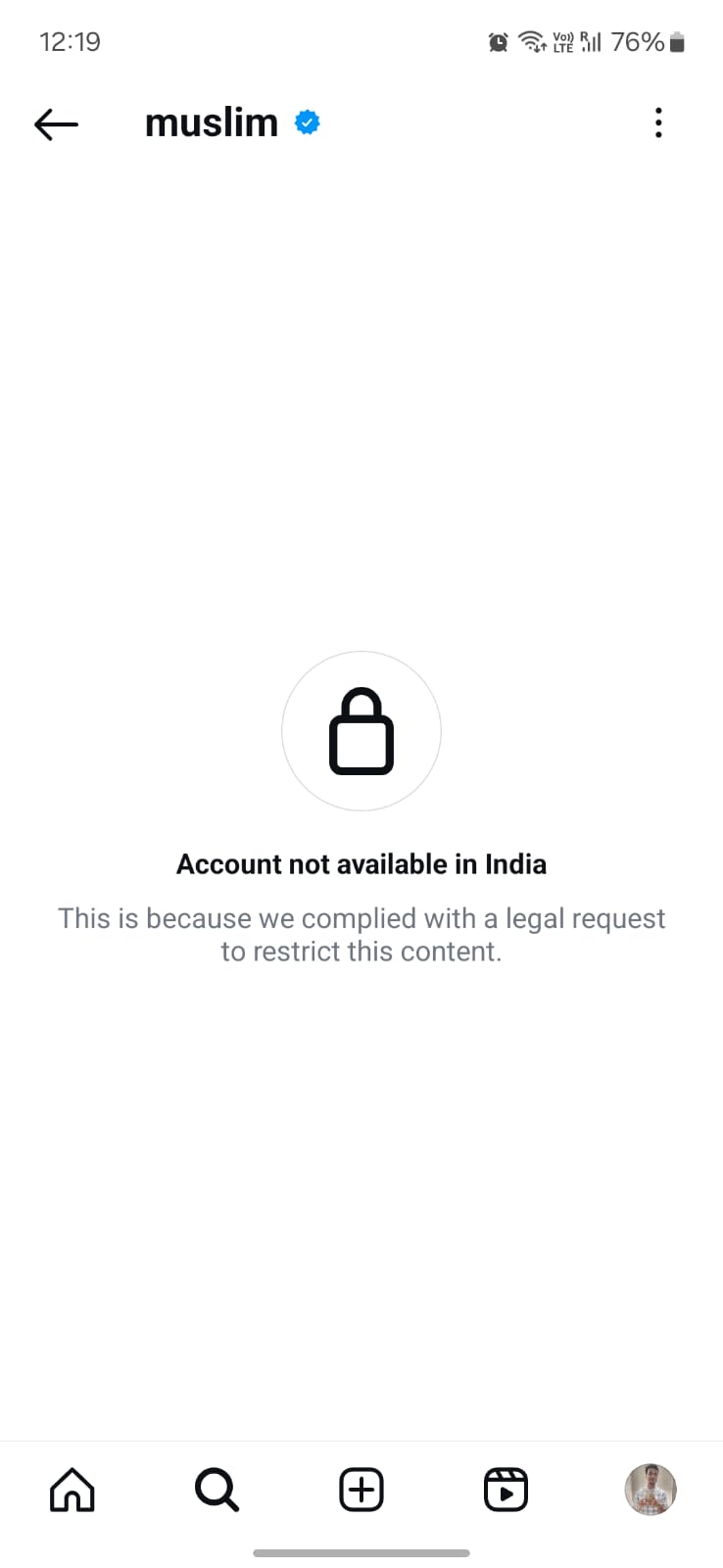Open the Search tab
723x1568 pixels.
[217, 1490]
